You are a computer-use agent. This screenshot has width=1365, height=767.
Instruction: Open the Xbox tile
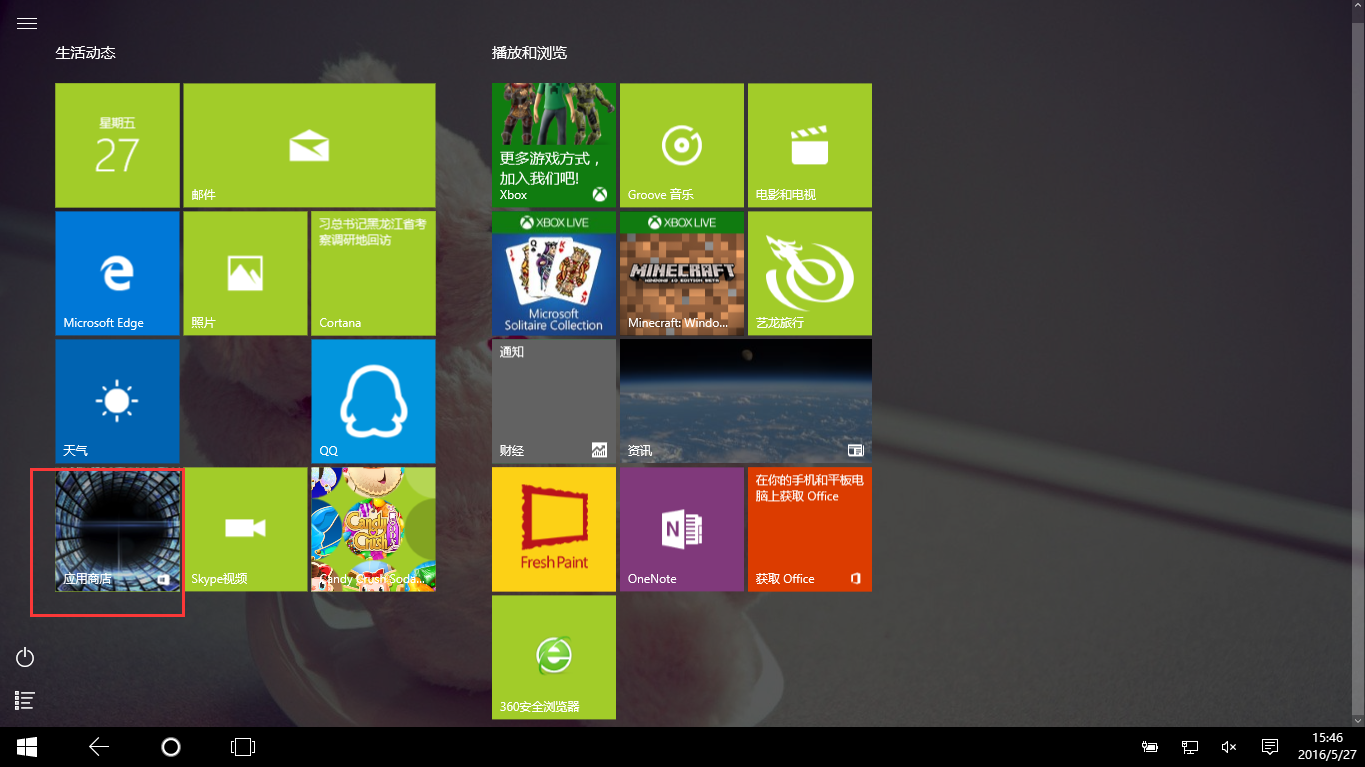[x=554, y=145]
